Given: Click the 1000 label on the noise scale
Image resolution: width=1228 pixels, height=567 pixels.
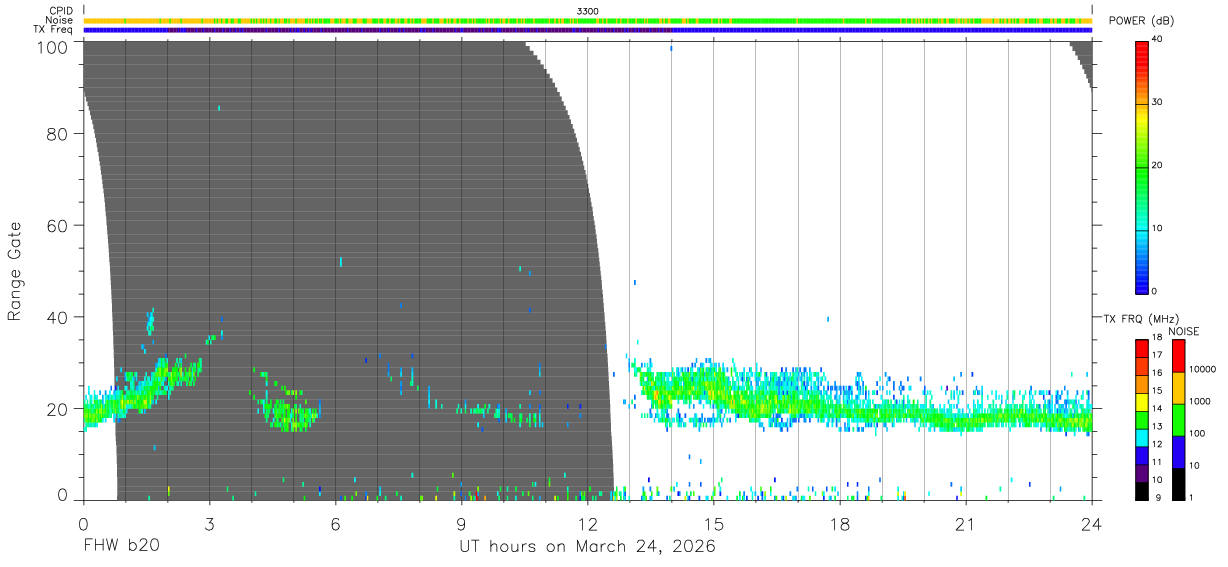Looking at the screenshot, I should (x=1199, y=401).
